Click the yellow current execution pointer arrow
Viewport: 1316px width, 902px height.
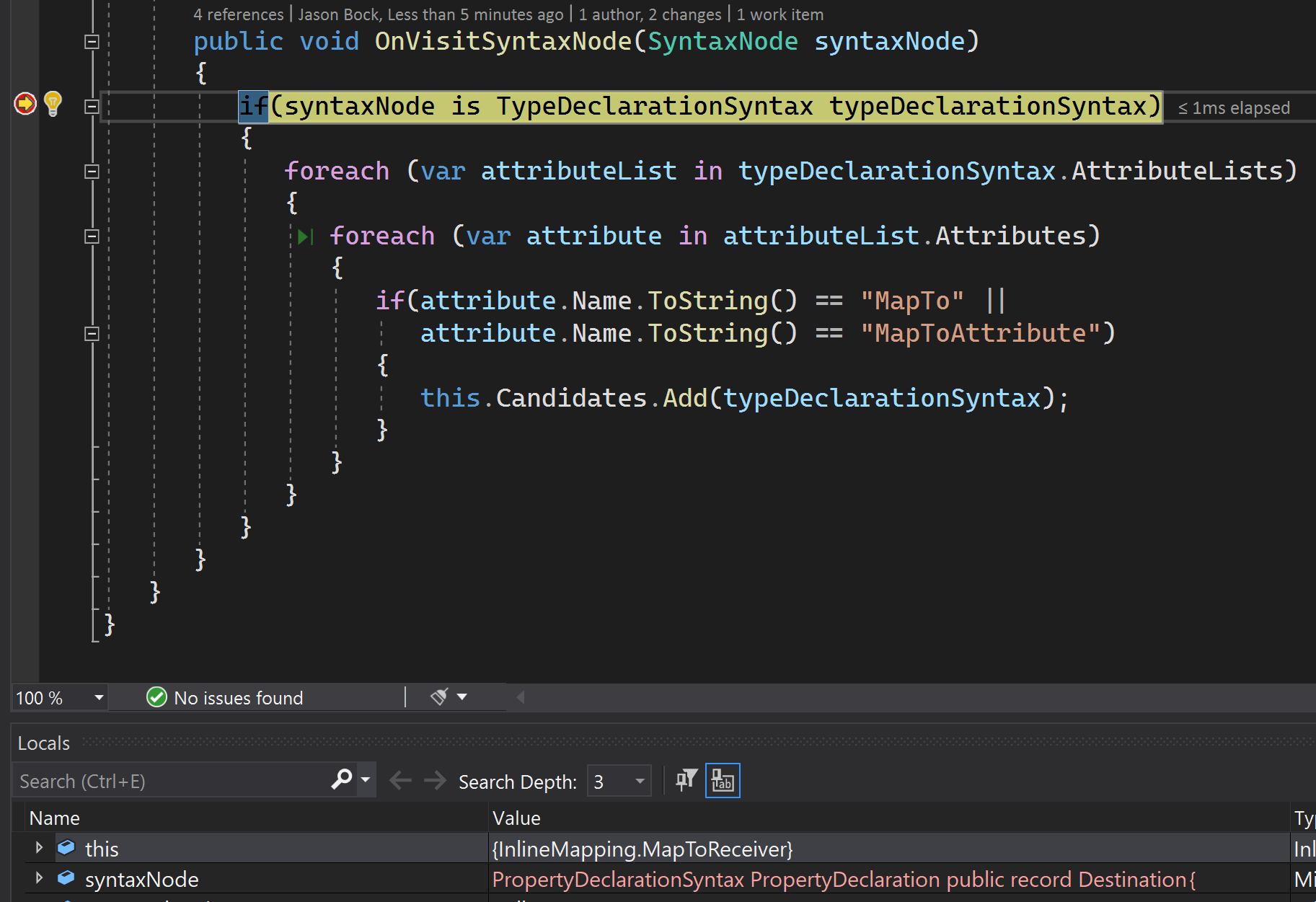(x=25, y=104)
